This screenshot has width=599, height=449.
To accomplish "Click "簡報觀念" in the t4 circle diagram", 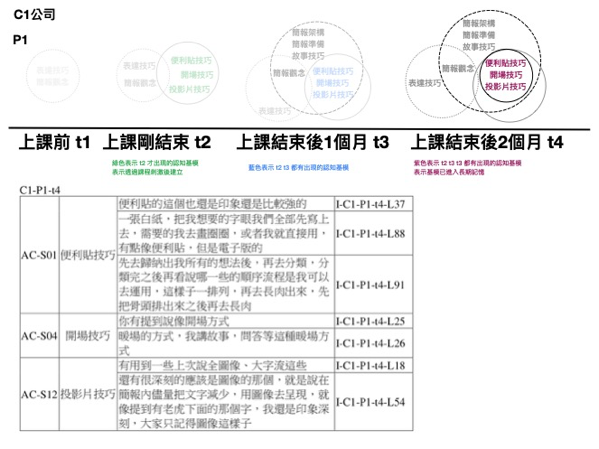I will coord(458,68).
